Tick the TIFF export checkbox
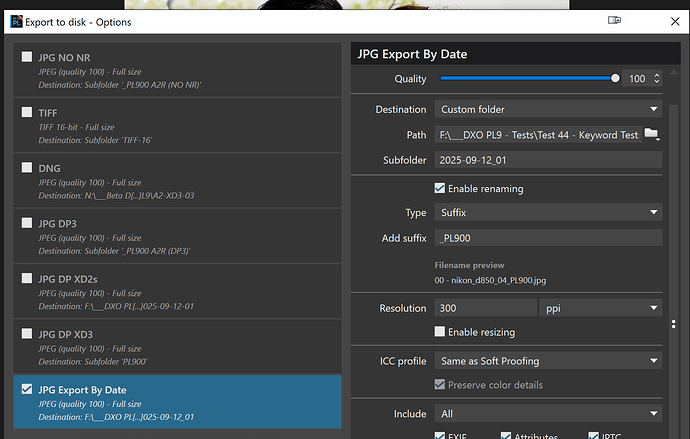This screenshot has width=690, height=439. (26, 113)
